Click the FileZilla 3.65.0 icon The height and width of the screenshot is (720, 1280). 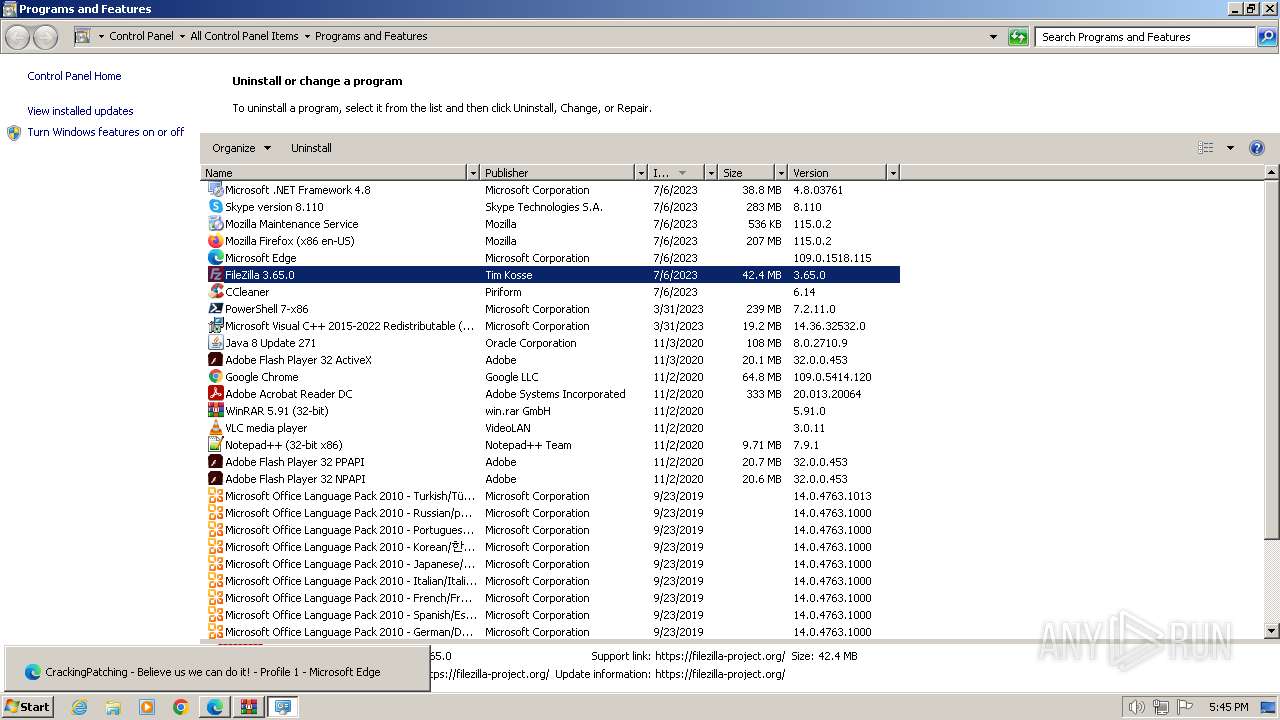215,275
